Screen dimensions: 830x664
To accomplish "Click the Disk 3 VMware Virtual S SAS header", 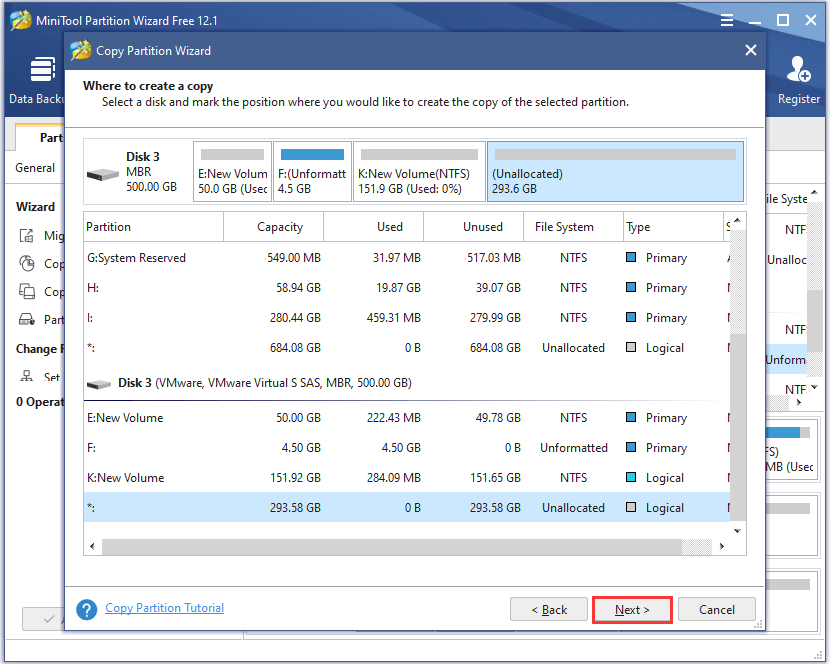I will [265, 383].
